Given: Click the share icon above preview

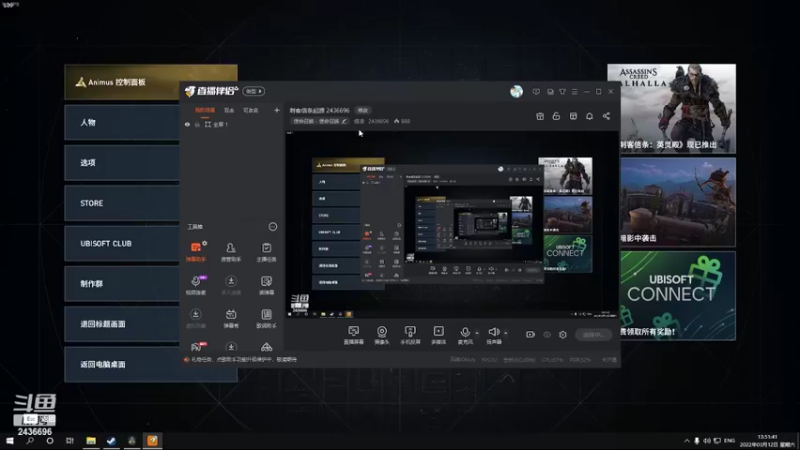Looking at the screenshot, I should pos(606,116).
